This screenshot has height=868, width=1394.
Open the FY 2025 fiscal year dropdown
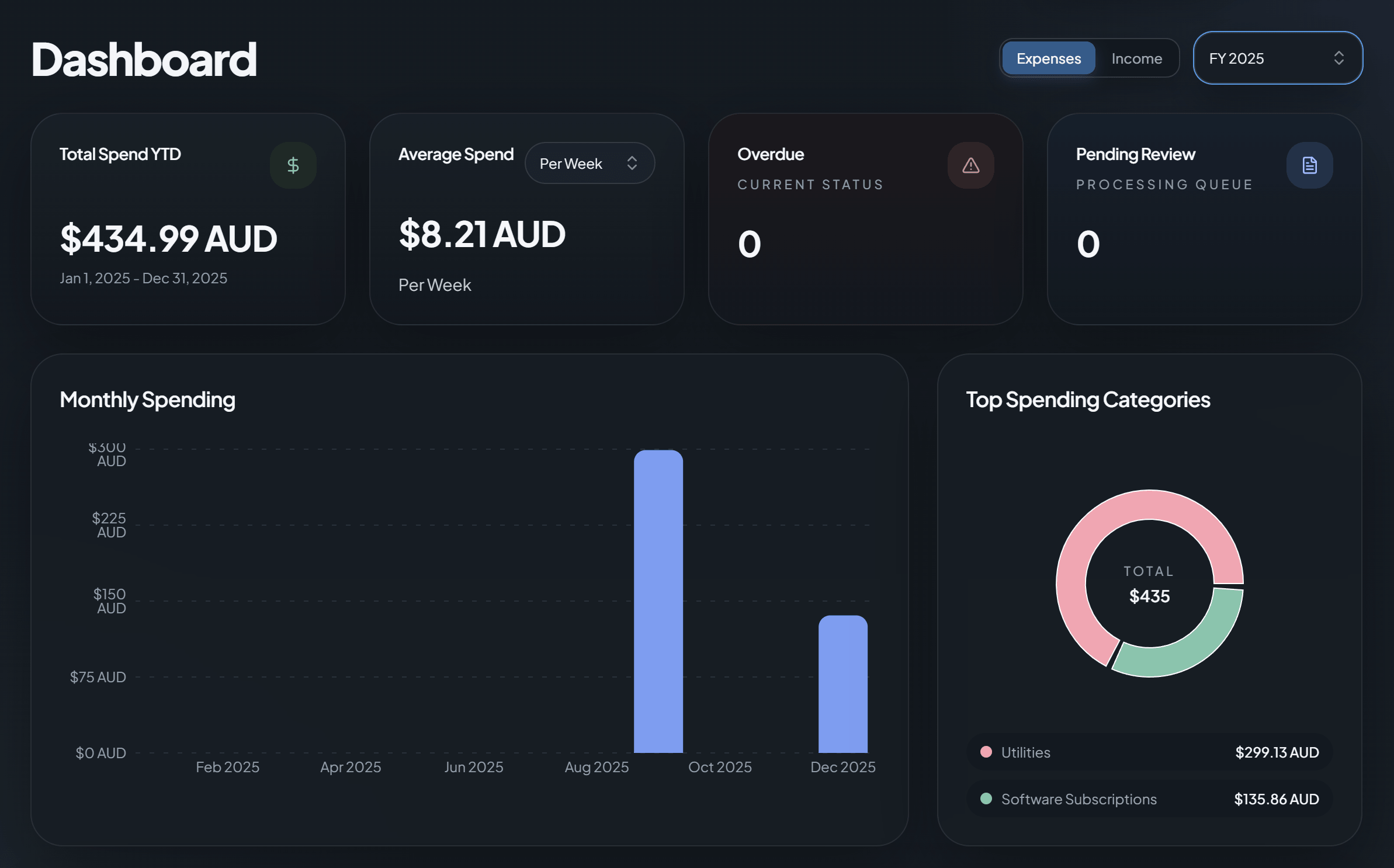pyautogui.click(x=1278, y=58)
